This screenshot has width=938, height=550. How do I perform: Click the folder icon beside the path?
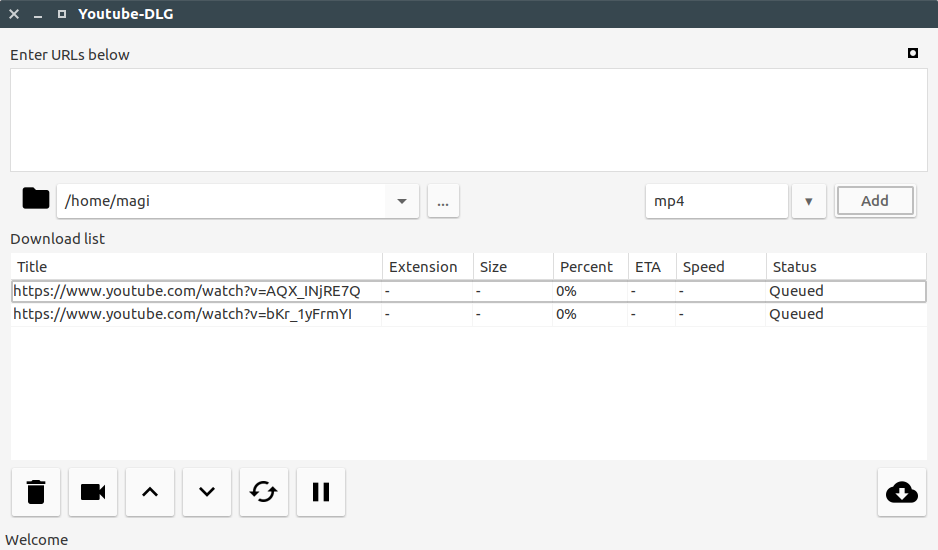(x=36, y=199)
